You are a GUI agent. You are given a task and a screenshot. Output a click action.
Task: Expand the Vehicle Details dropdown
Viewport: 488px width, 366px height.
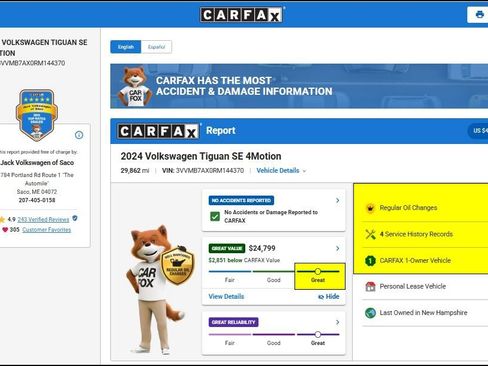click(281, 171)
